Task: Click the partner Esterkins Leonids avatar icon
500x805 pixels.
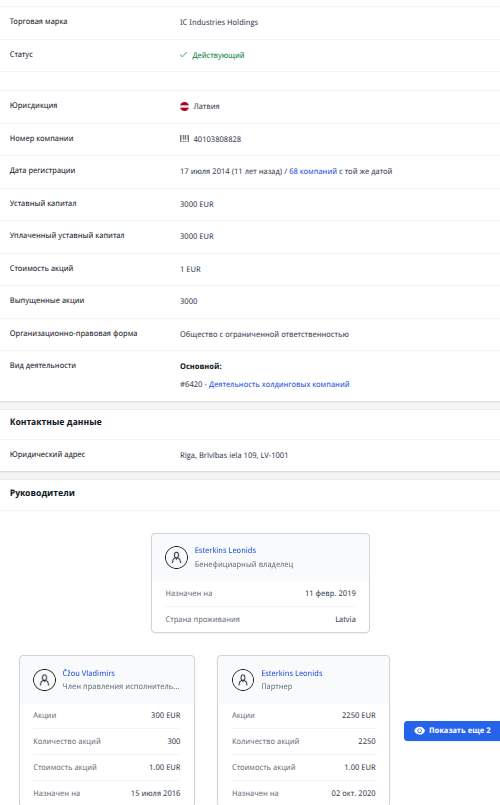Action: (x=243, y=680)
